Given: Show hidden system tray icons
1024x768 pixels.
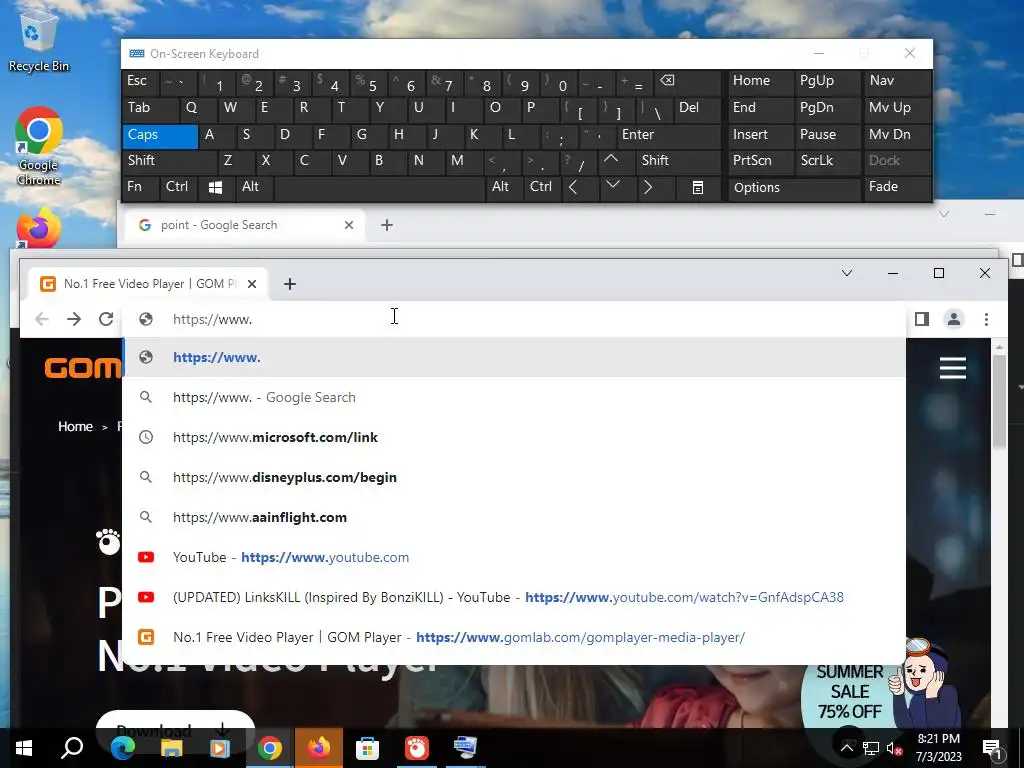Looking at the screenshot, I should (x=846, y=748).
